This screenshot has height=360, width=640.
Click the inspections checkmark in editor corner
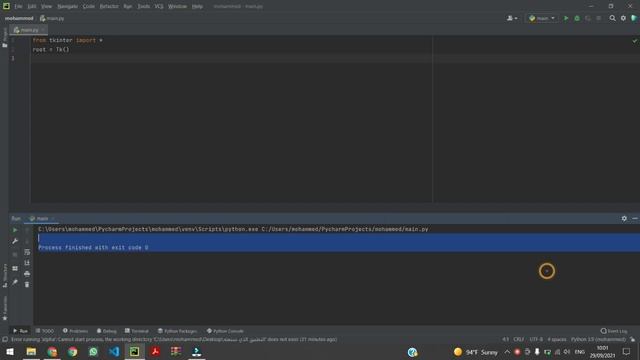pos(635,41)
